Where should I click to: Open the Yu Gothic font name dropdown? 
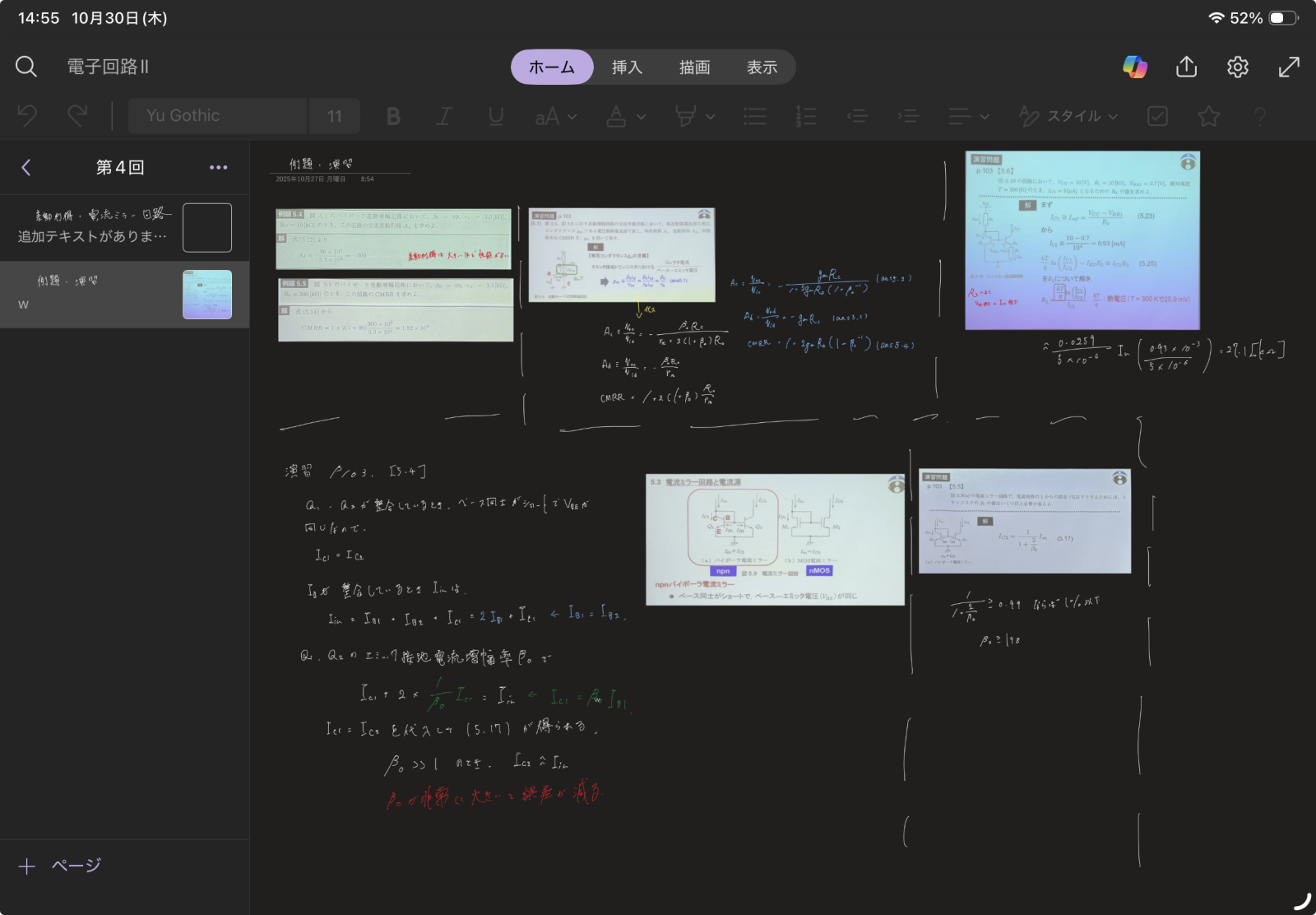(217, 116)
